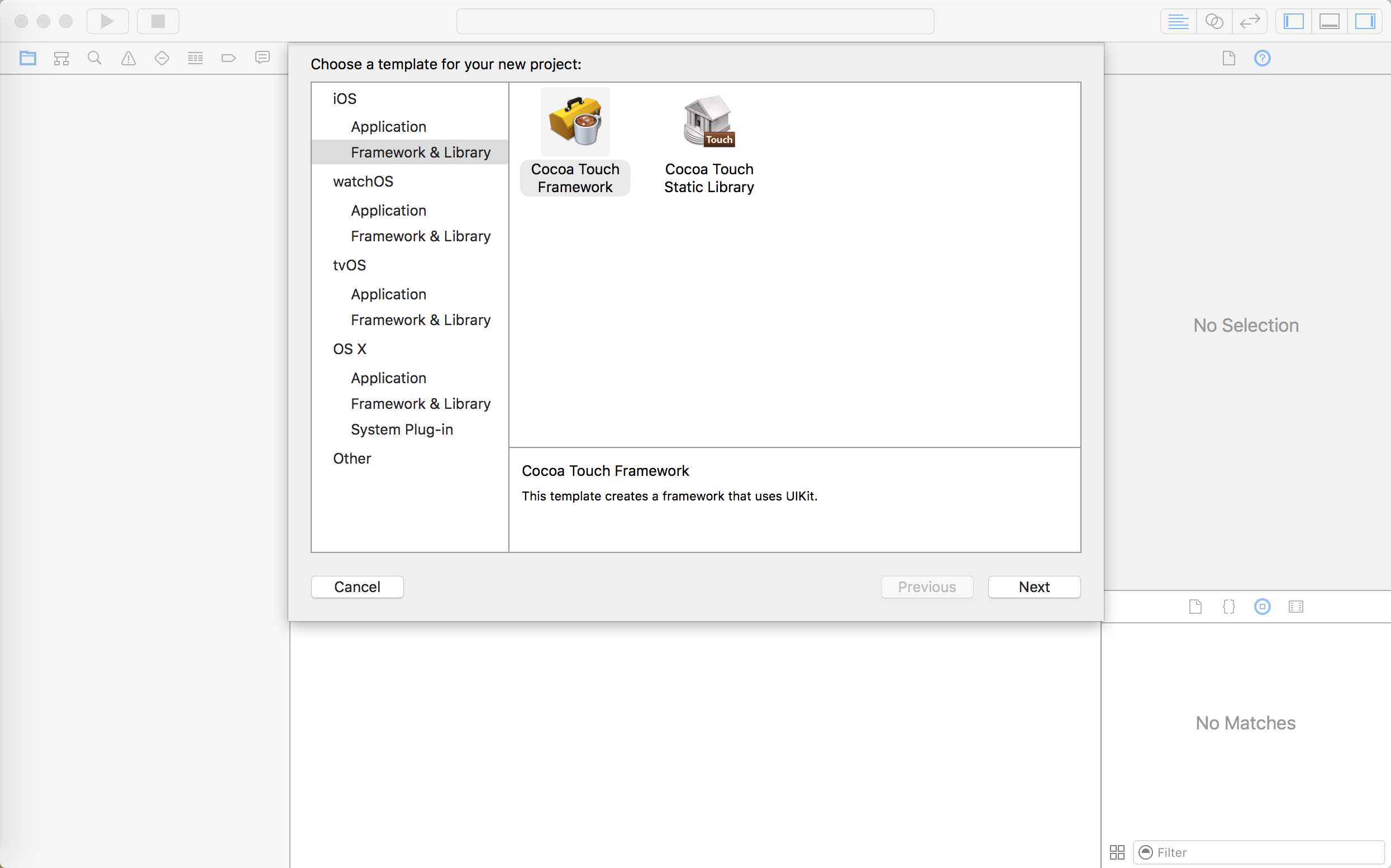This screenshot has height=868, width=1391.
Task: Expand the watchOS section in sidebar
Action: 363,180
